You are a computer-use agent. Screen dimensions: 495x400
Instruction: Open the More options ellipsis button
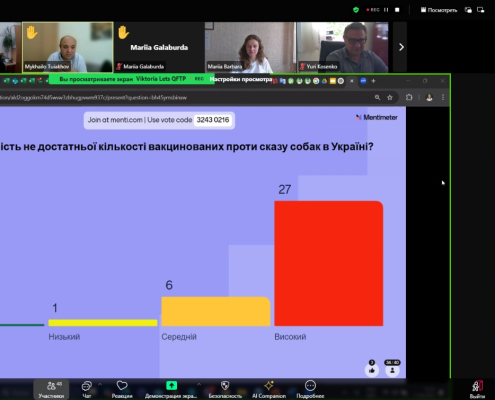pos(310,389)
